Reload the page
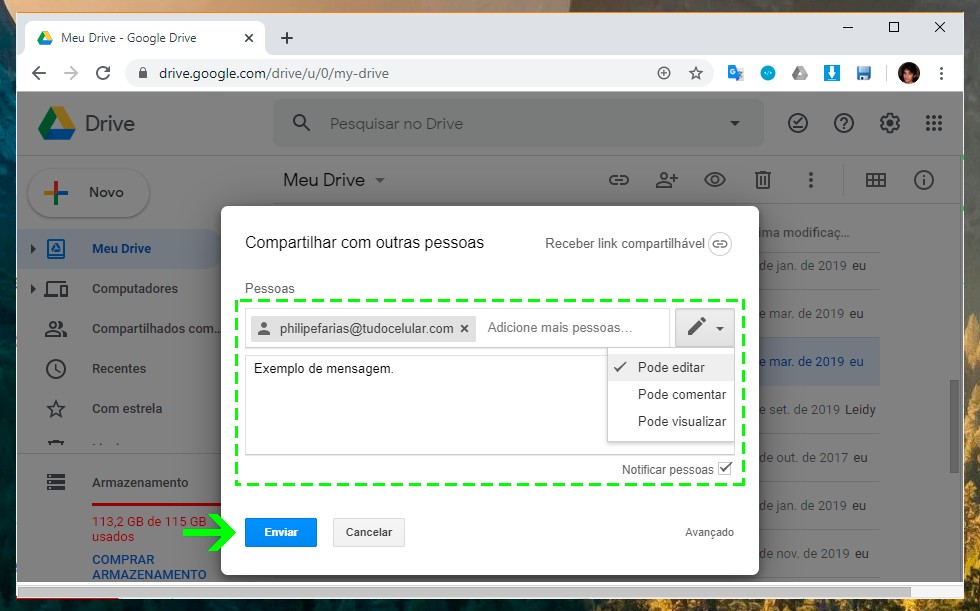Image resolution: width=980 pixels, height=611 pixels. coord(103,73)
